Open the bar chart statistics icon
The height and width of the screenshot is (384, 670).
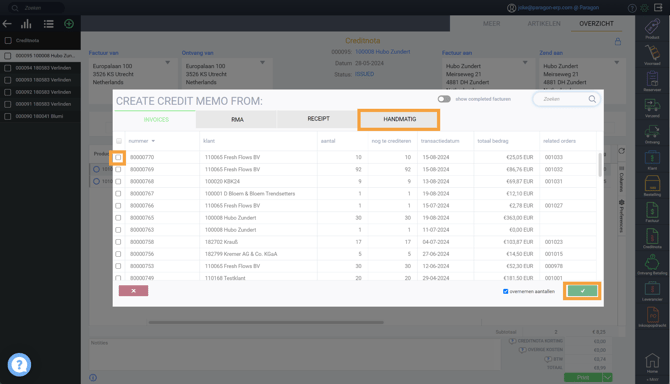(26, 24)
